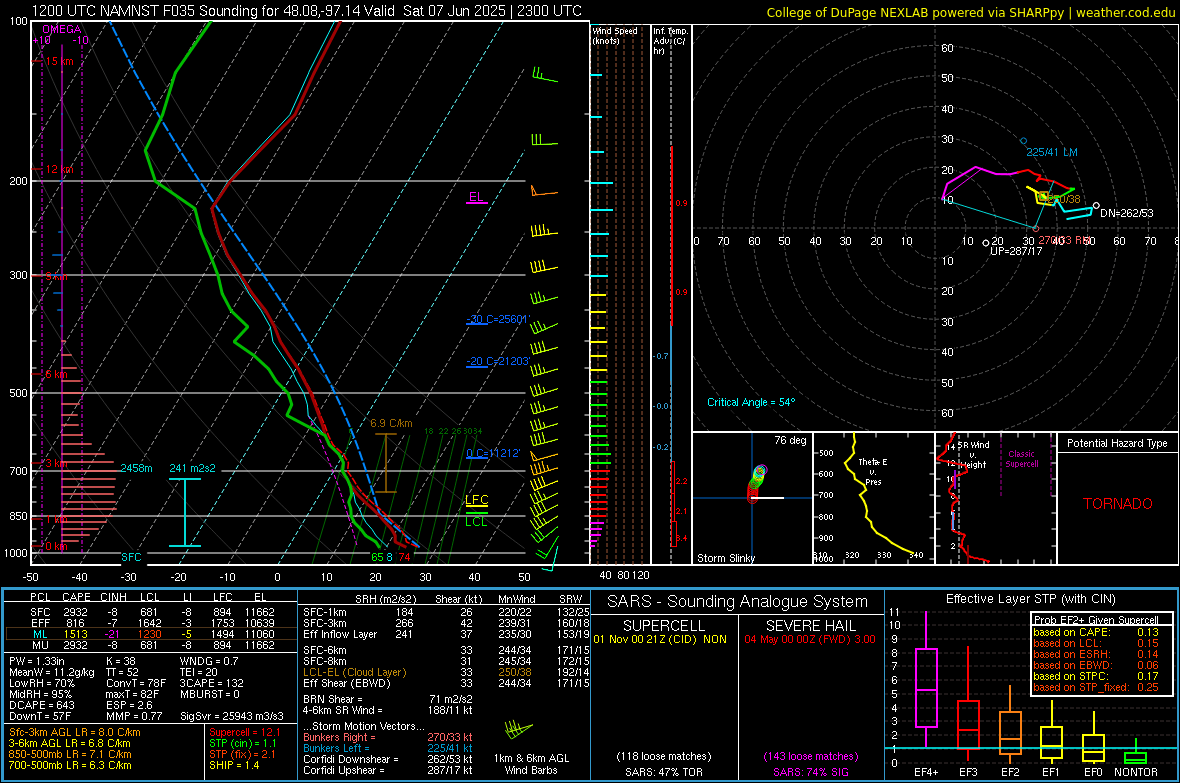This screenshot has height=783, width=1180.
Task: Click the 15 km height marker
Action: (x=60, y=61)
